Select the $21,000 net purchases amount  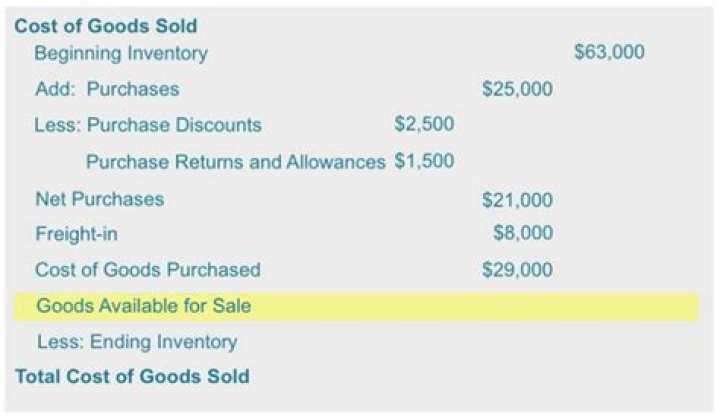tap(517, 200)
